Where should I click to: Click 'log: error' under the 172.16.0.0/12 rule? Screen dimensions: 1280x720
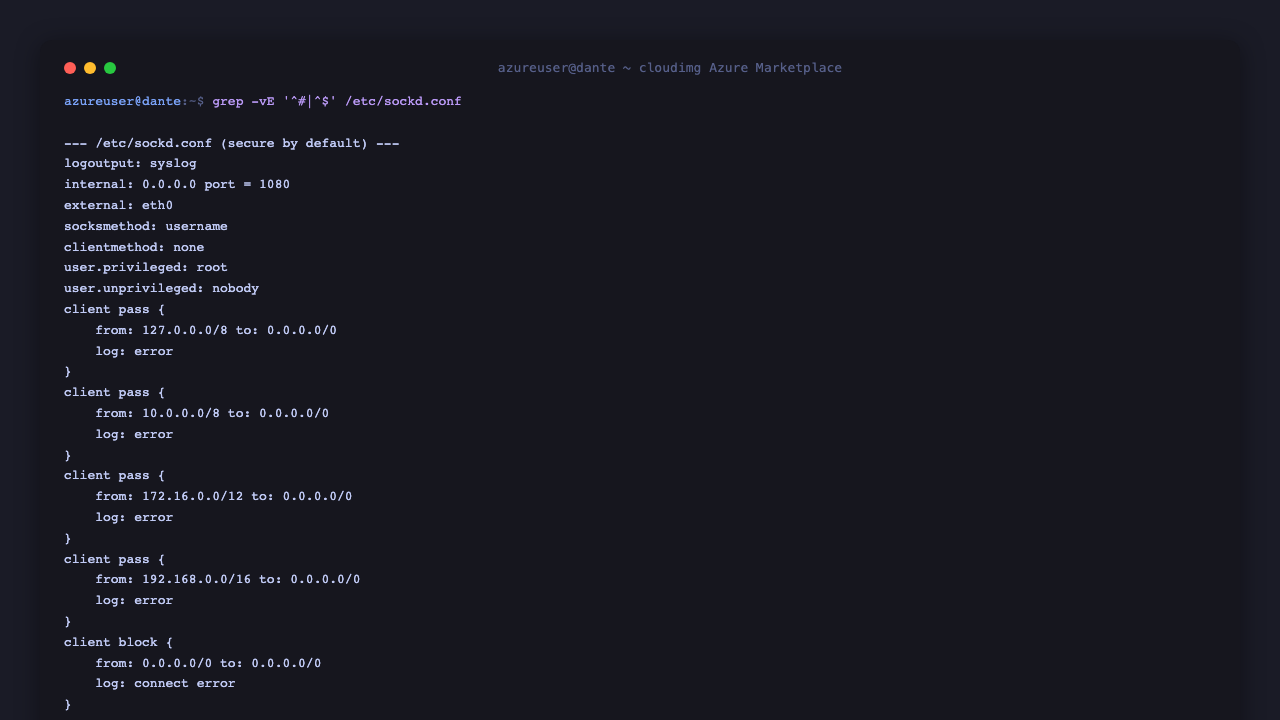[134, 517]
